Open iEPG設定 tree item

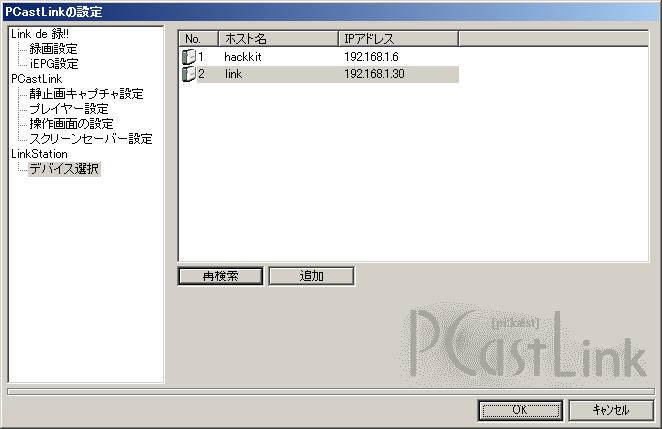coord(54,64)
